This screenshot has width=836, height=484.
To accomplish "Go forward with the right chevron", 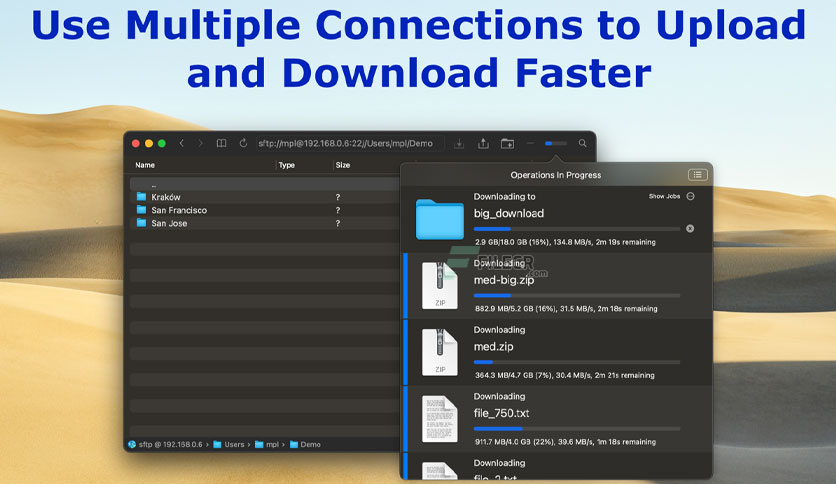I will pos(200,143).
